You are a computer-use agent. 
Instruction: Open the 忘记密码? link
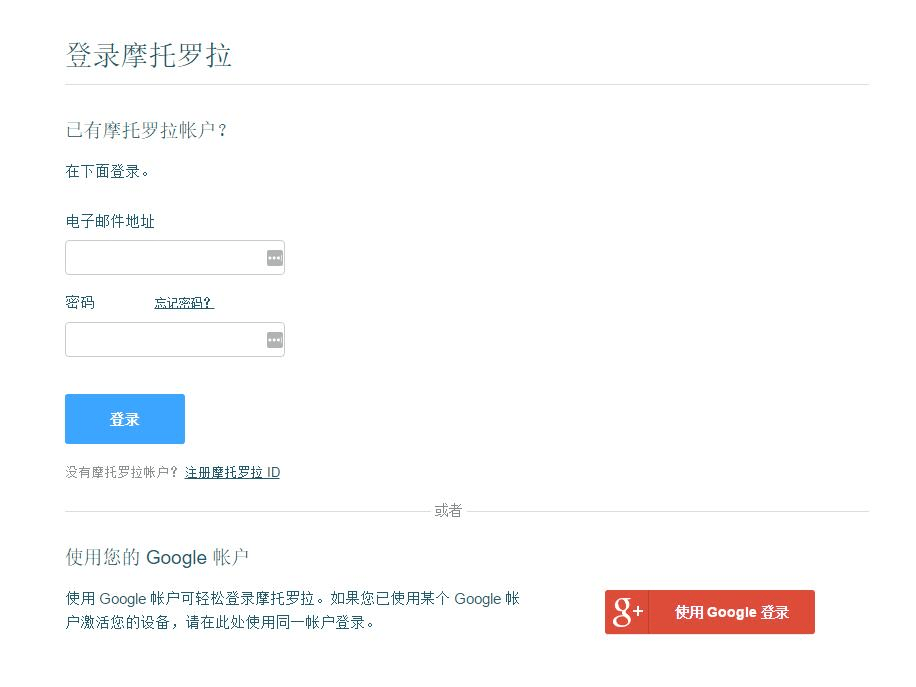(183, 302)
